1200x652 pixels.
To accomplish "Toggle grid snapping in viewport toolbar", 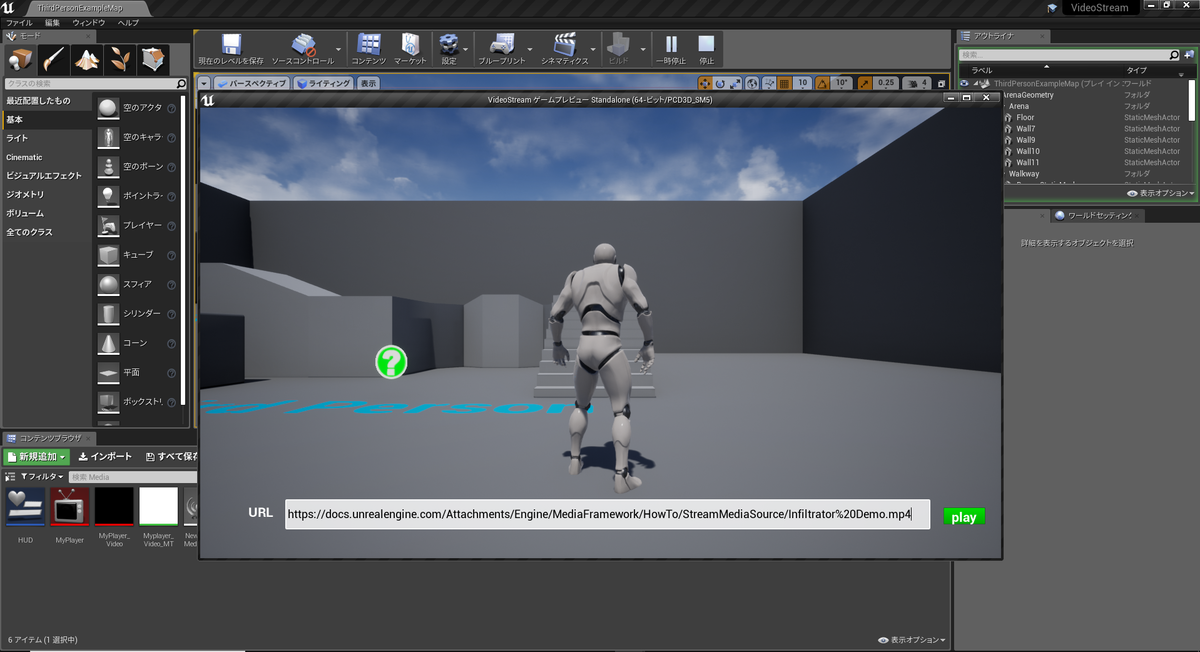I will pyautogui.click(x=785, y=84).
